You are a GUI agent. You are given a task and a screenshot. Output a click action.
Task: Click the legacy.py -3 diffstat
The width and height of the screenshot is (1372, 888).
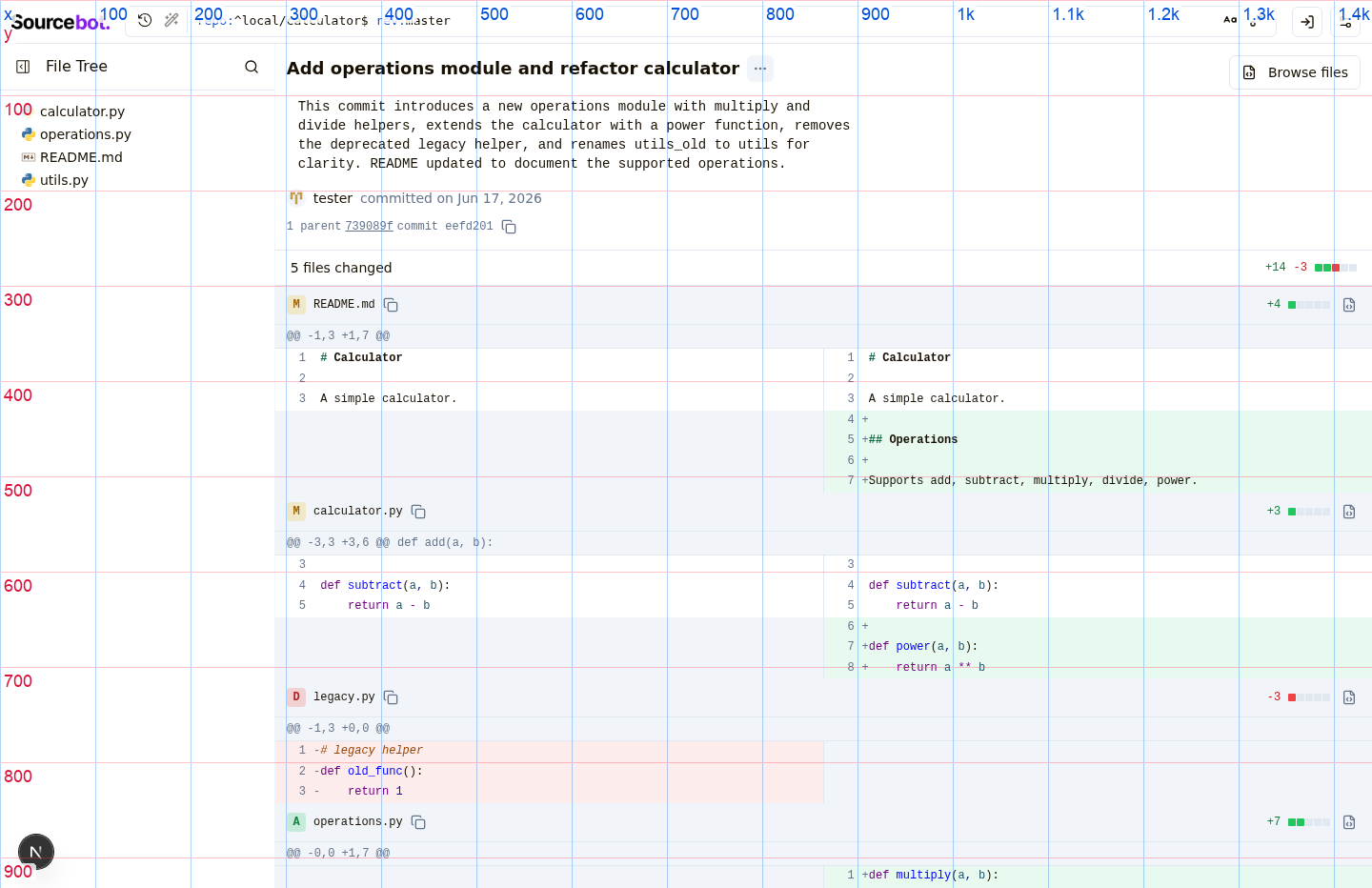pyautogui.click(x=1298, y=697)
